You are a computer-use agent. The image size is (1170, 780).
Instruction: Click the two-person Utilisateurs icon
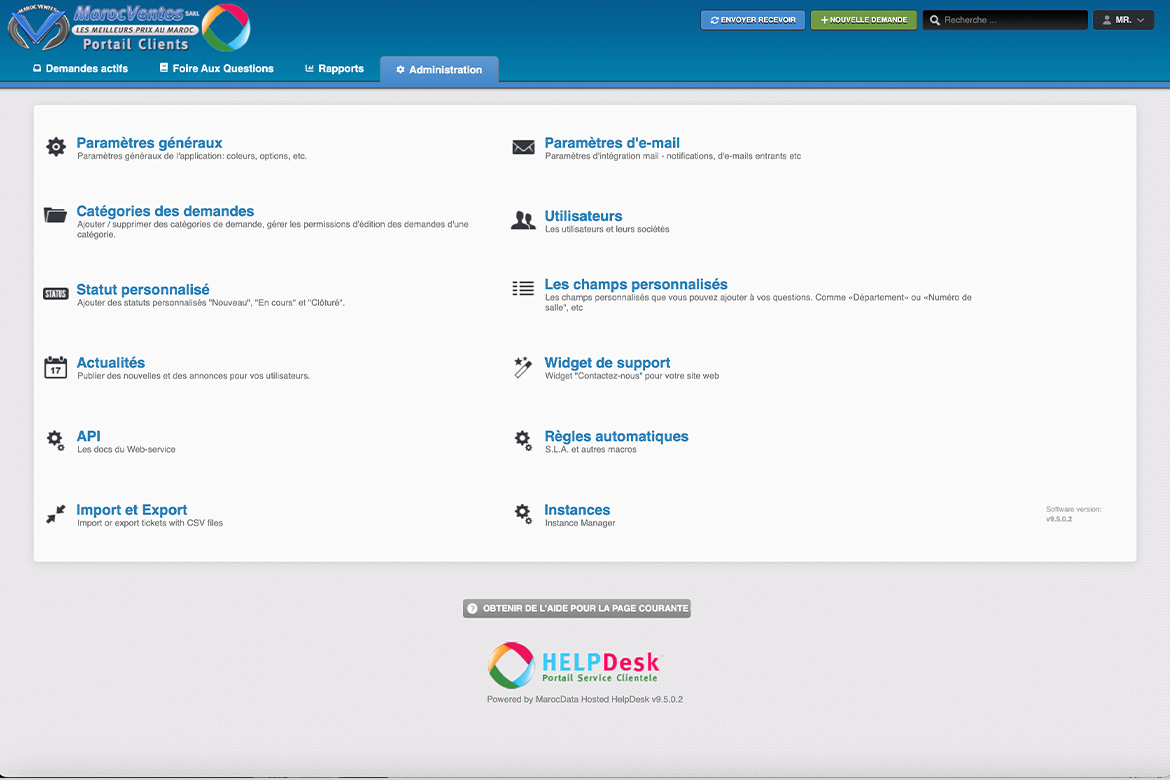pyautogui.click(x=523, y=221)
